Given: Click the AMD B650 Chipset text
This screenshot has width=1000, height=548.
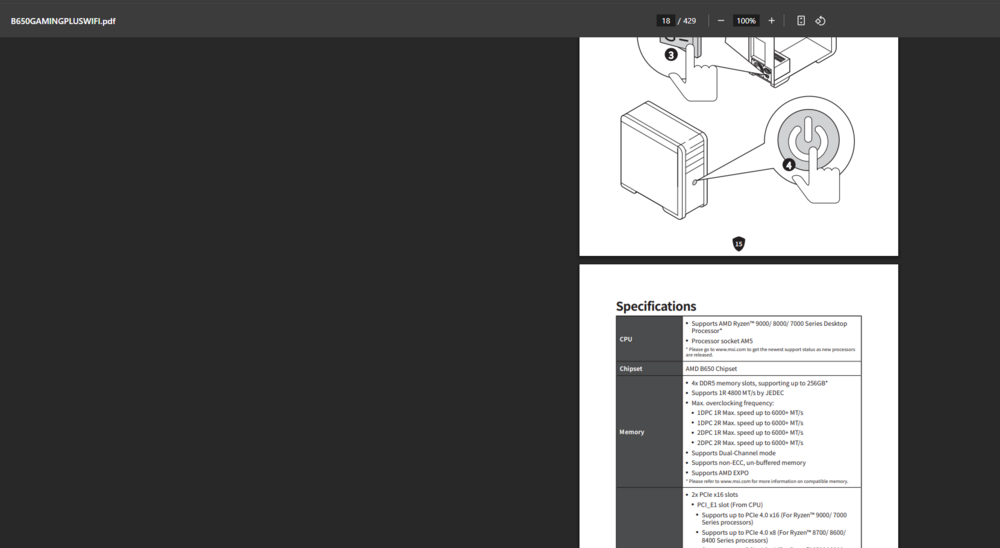Looking at the screenshot, I should pos(711,369).
